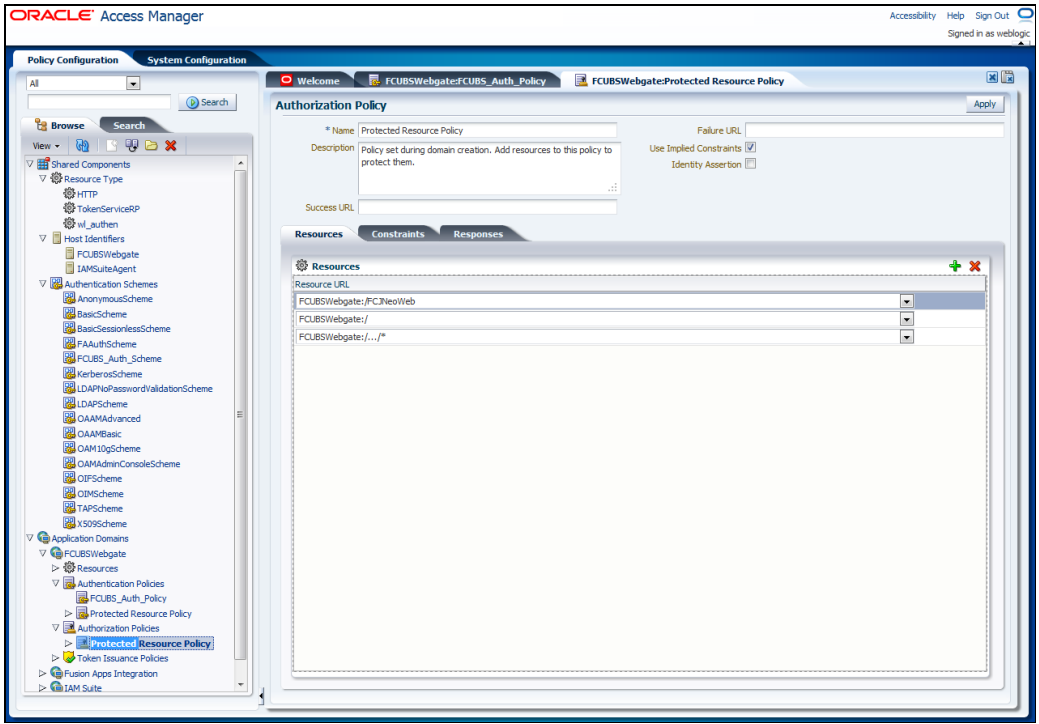Image resolution: width=1039 pixels, height=724 pixels.
Task: Click the Failure URL input field
Action: pos(874,130)
